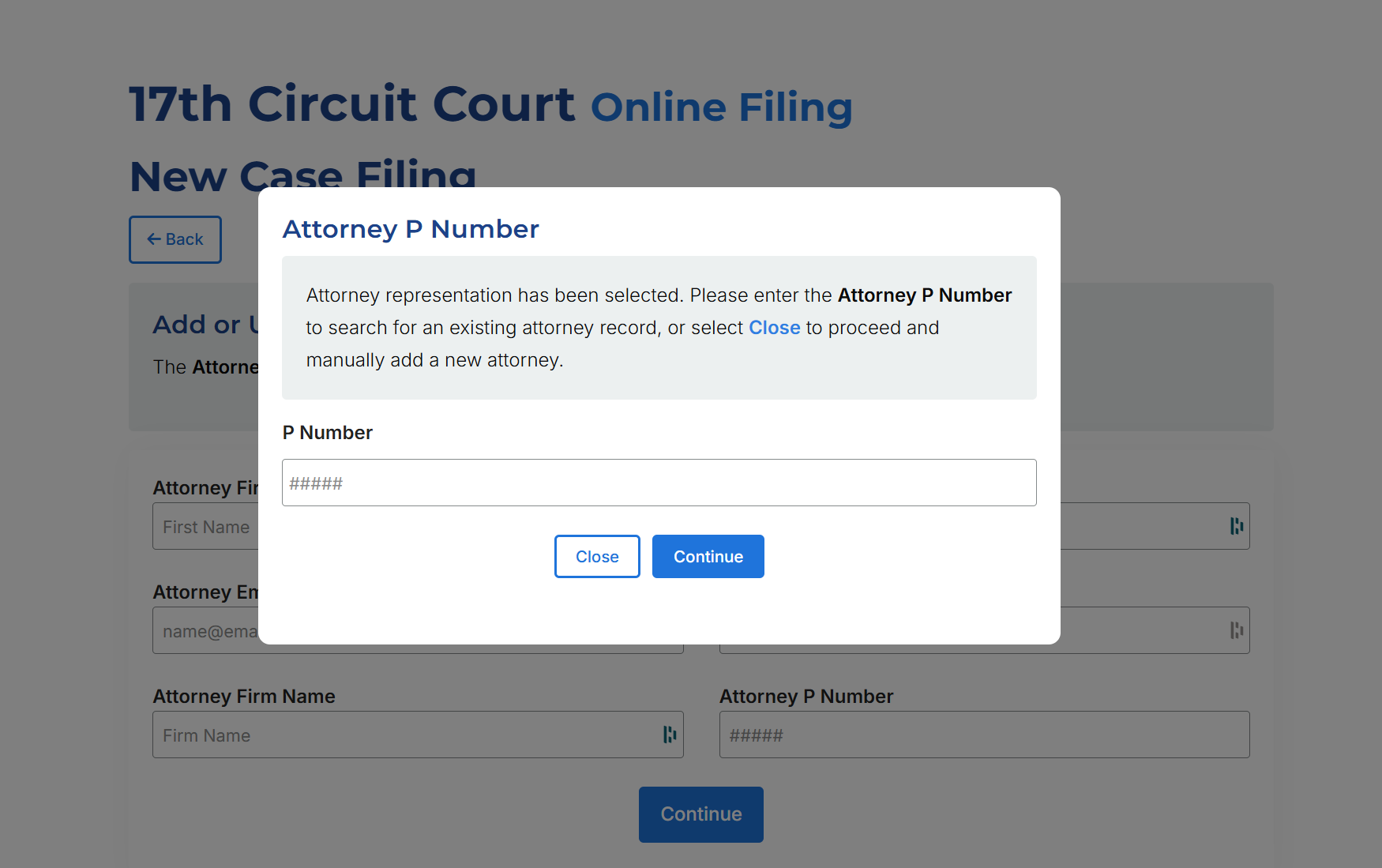Click the 'Attorney P Number' dialog title
The height and width of the screenshot is (868, 1382).
[x=411, y=229]
